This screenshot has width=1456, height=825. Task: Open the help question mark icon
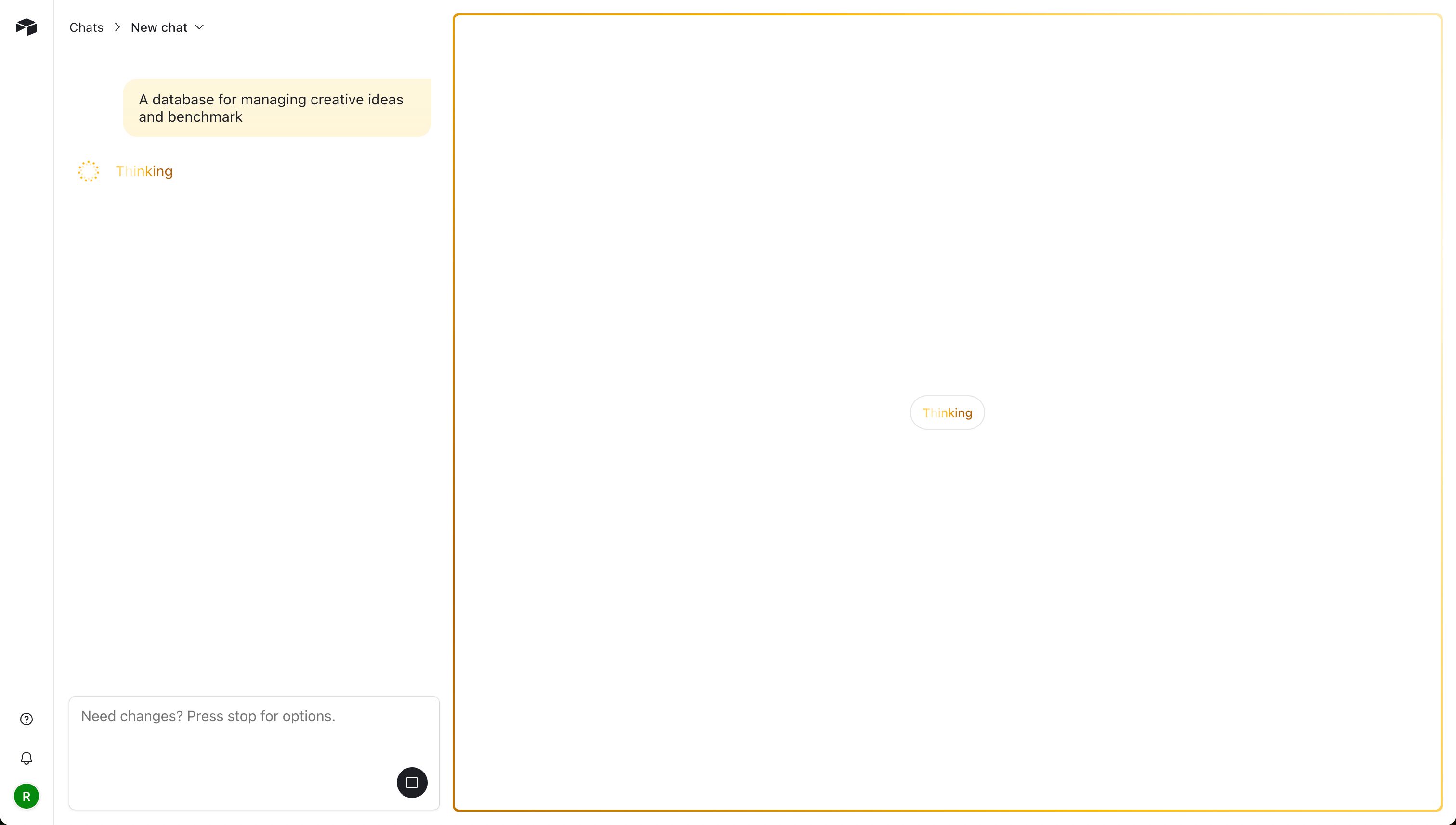click(26, 719)
